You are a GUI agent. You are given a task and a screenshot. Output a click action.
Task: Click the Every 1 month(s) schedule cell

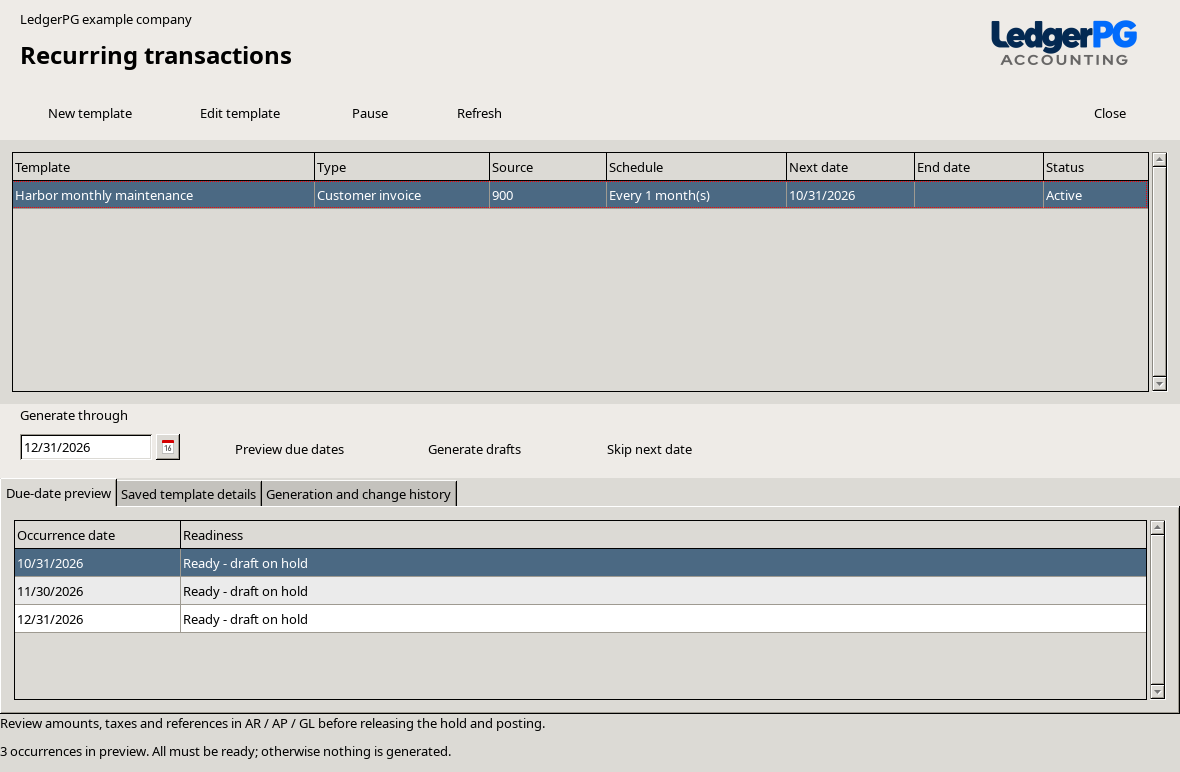point(696,195)
